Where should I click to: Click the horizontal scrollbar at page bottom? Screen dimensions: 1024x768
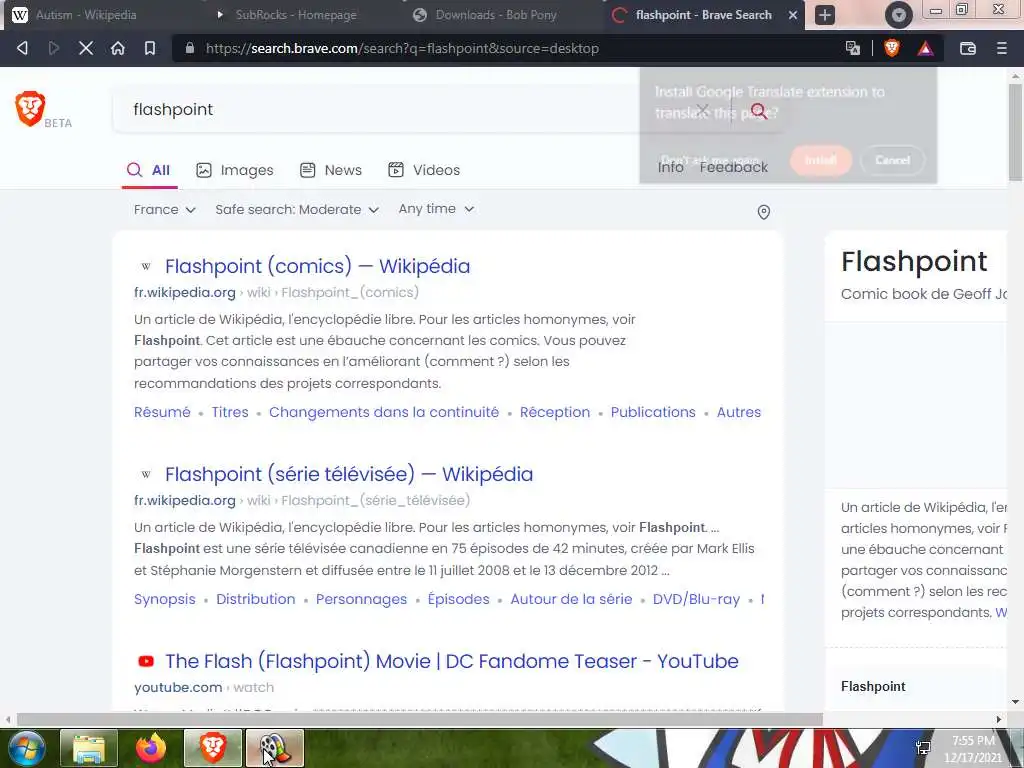419,720
